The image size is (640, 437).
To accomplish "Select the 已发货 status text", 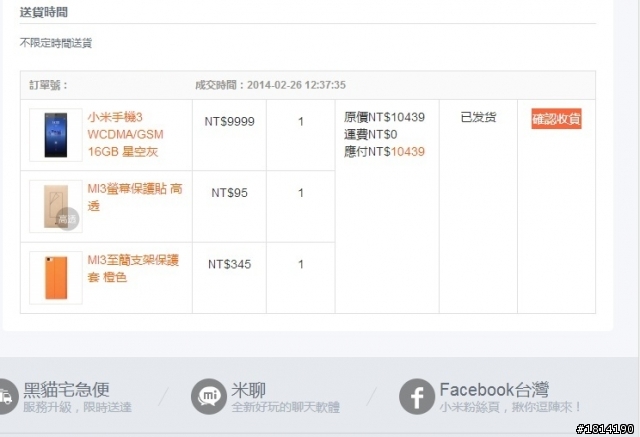I will coord(478,118).
